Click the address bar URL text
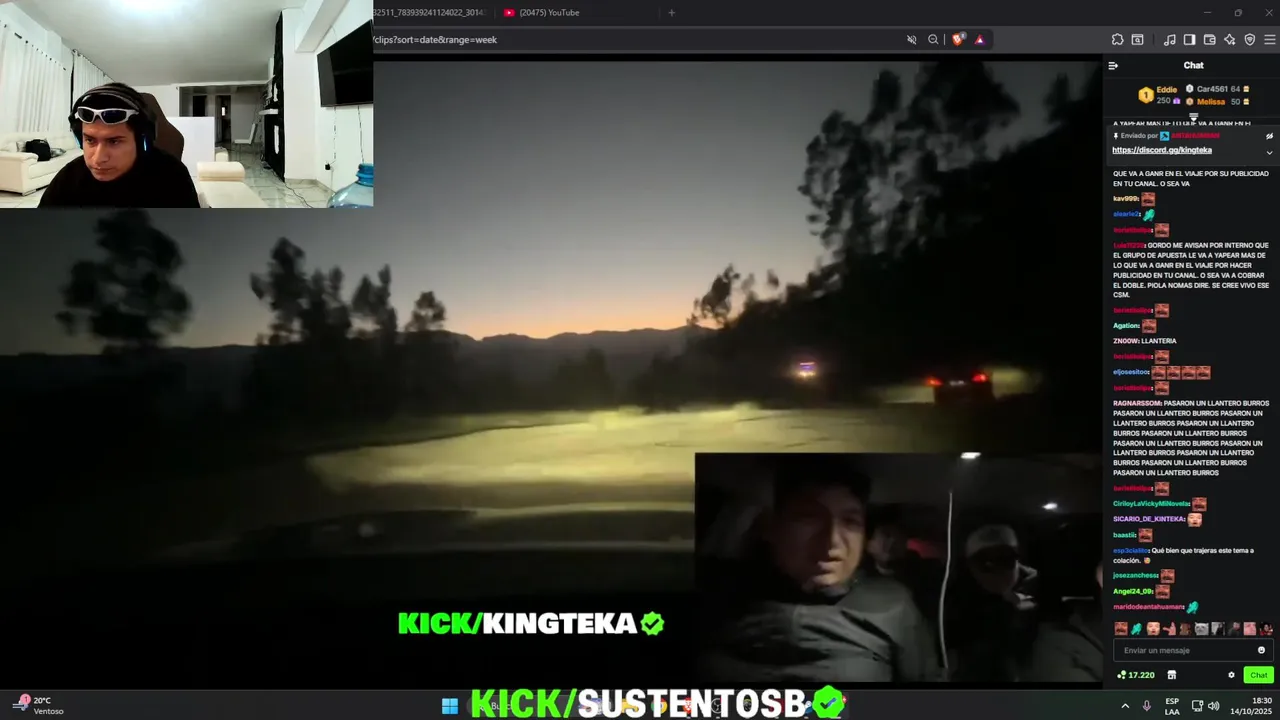 (435, 40)
